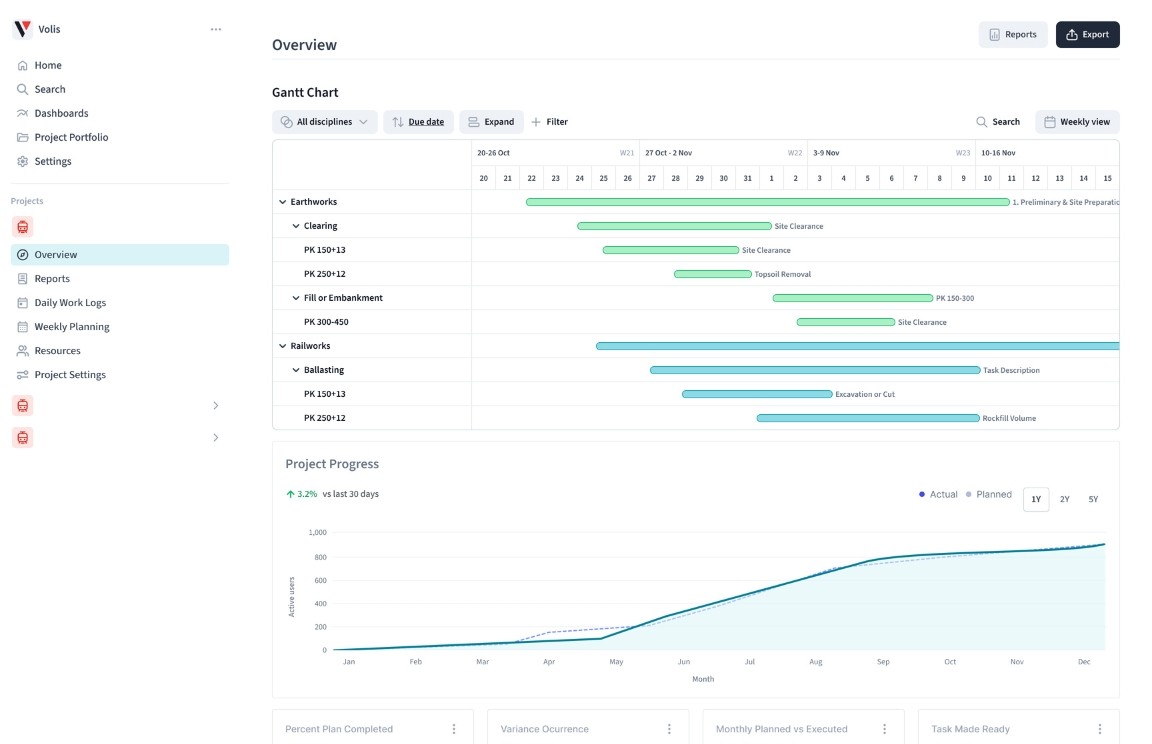This screenshot has width=1152, height=744.
Task: Open the Gantt chart Search
Action: tap(998, 122)
